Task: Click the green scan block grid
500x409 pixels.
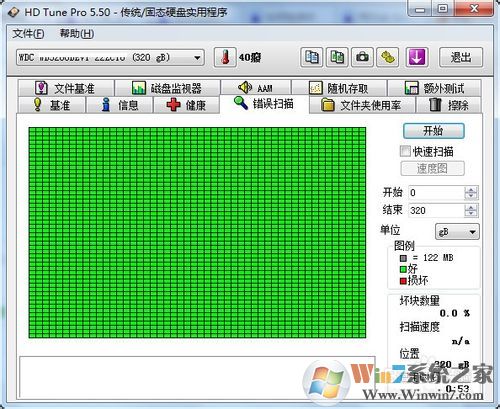Action: 197,232
